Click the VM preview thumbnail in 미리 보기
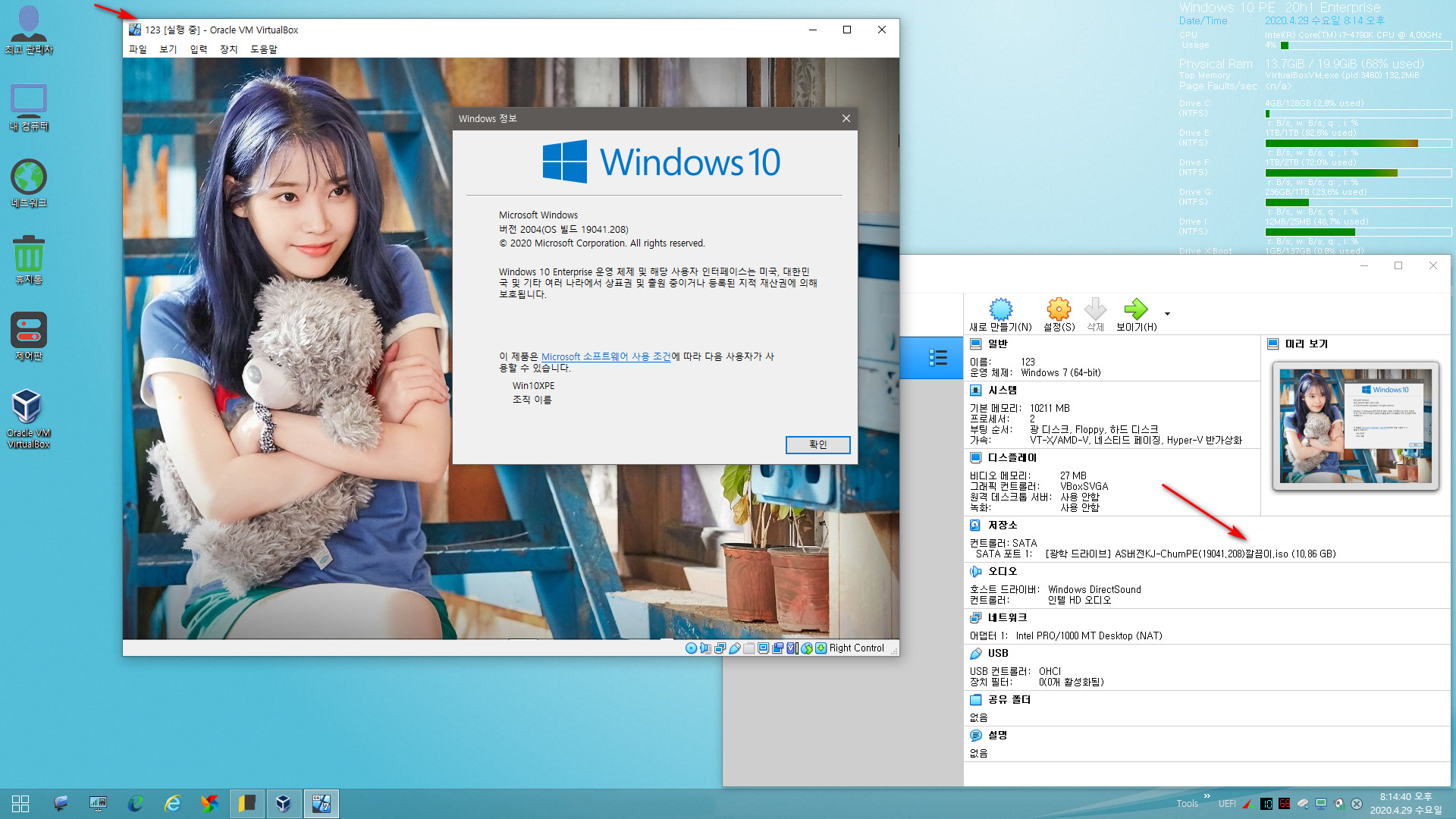The image size is (1456, 819). [x=1355, y=426]
